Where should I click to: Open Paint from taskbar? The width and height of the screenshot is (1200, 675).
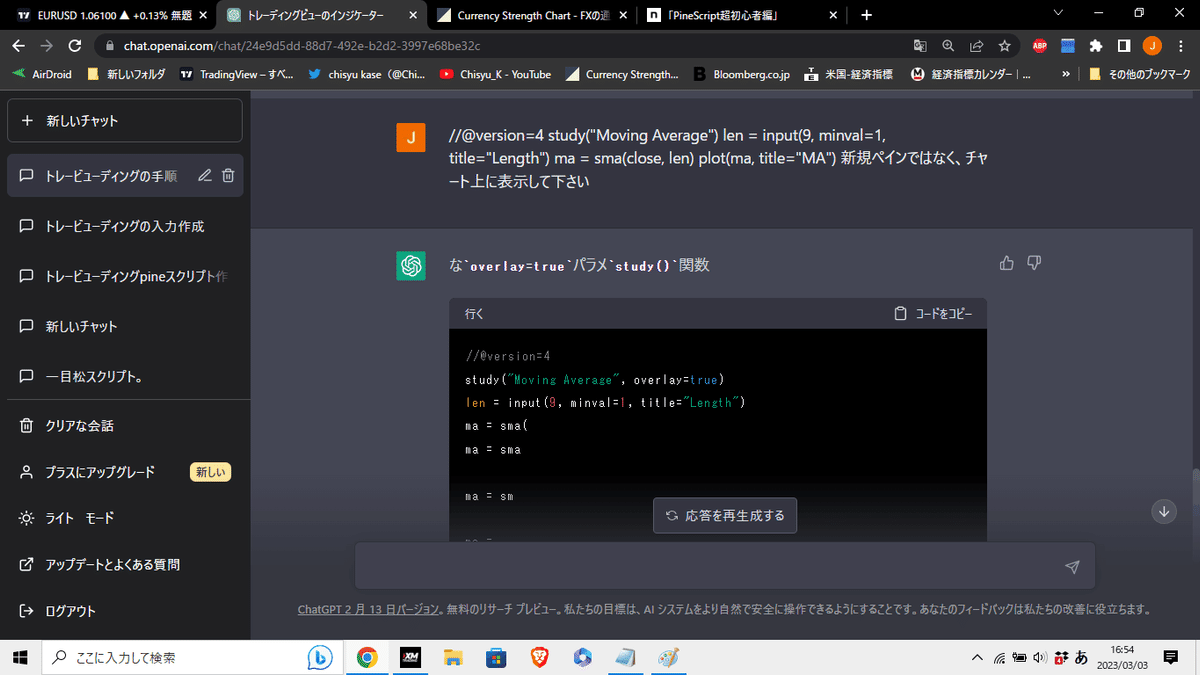point(669,657)
